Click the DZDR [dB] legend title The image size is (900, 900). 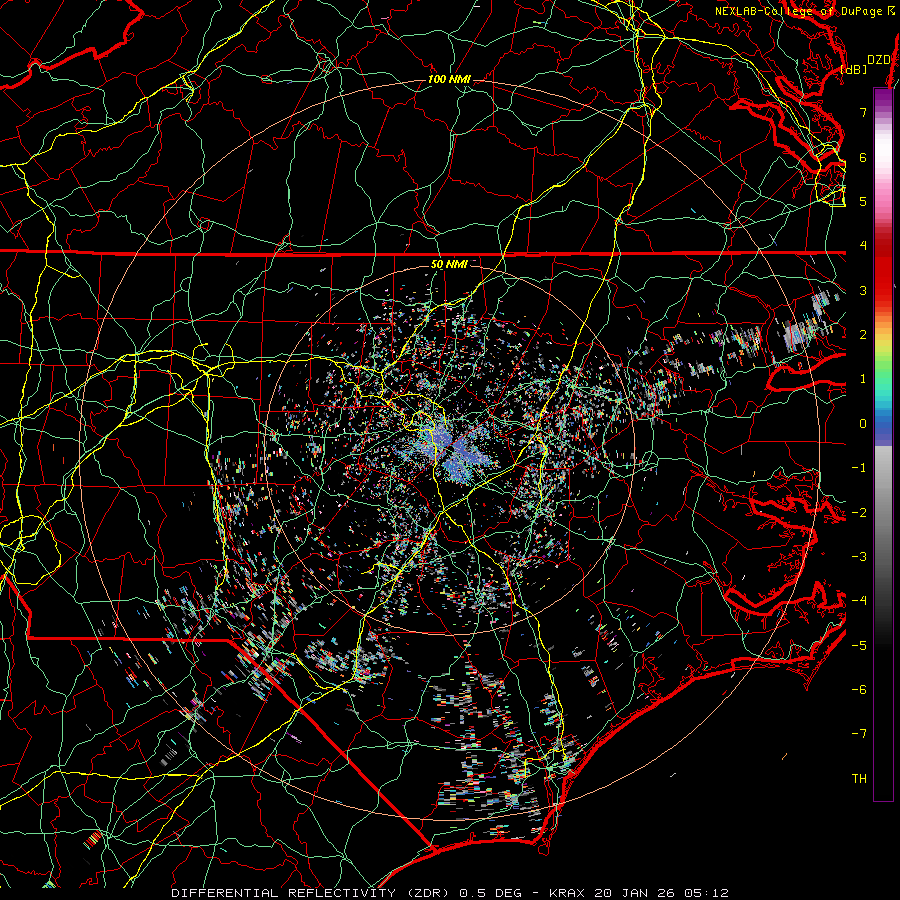point(866,64)
